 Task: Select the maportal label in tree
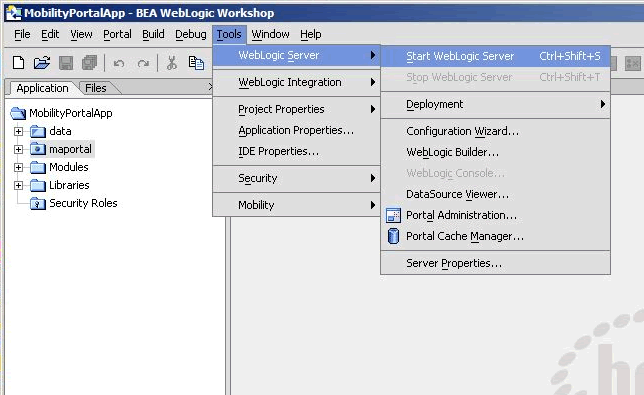coord(70,149)
